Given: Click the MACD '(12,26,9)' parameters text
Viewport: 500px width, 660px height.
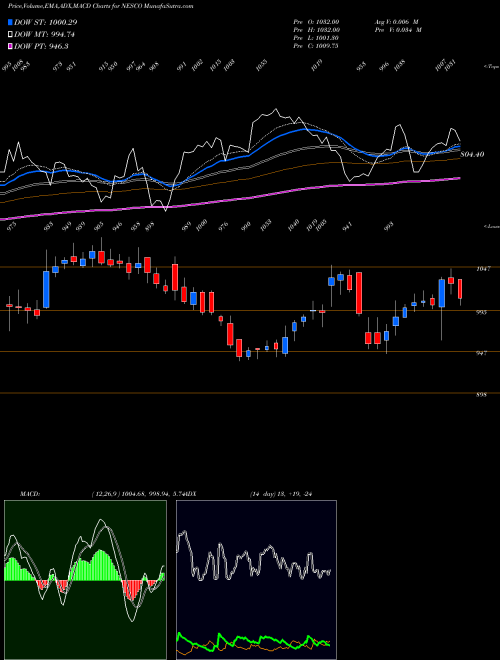Looking at the screenshot, I should tap(106, 494).
